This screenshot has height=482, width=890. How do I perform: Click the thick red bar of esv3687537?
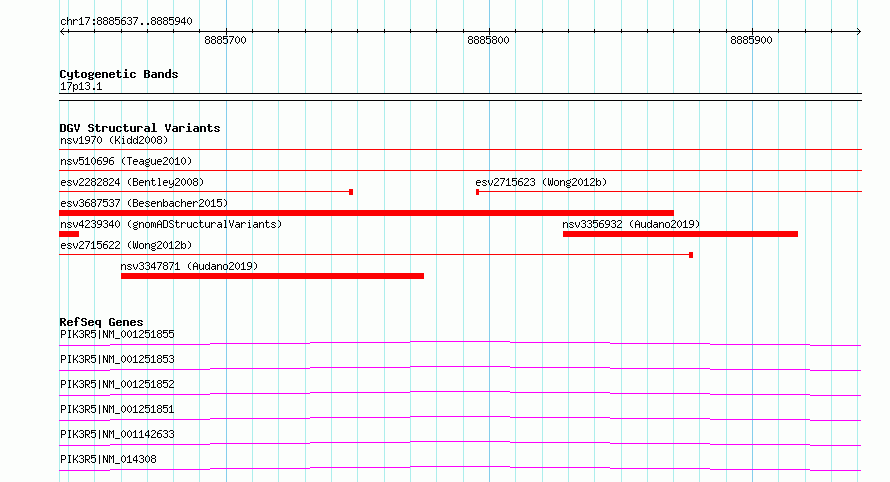(367, 213)
